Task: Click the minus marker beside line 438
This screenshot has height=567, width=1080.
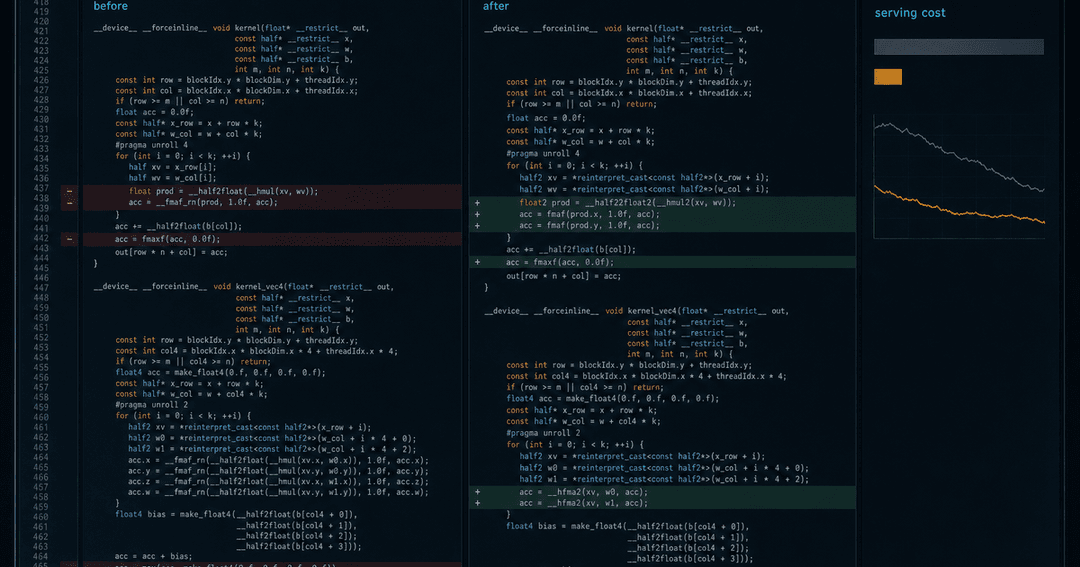Action: pos(70,203)
